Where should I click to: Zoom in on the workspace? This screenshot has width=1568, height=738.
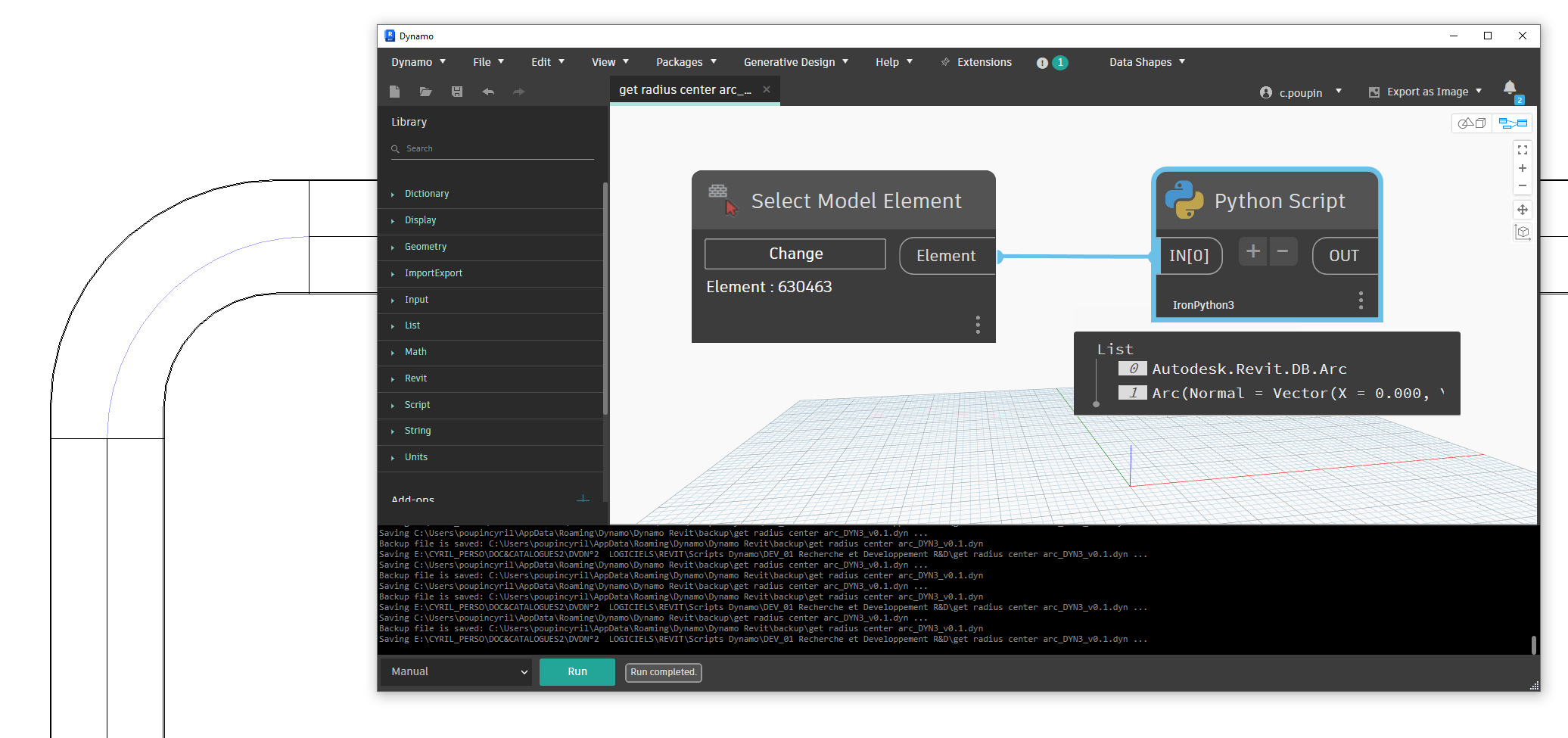tap(1522, 168)
